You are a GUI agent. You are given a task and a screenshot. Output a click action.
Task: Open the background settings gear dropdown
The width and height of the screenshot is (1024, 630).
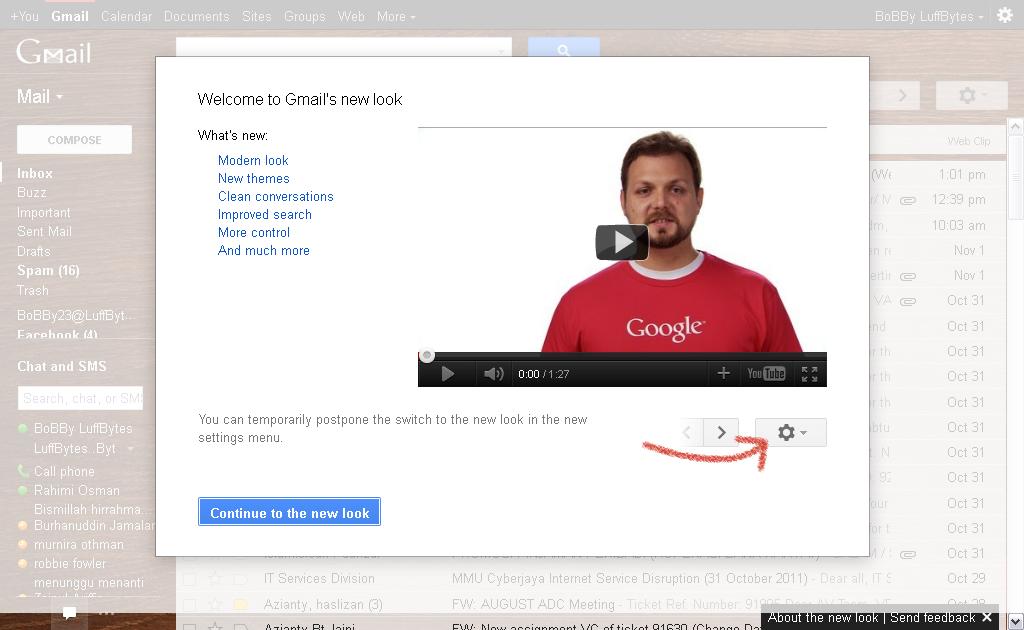tap(971, 96)
